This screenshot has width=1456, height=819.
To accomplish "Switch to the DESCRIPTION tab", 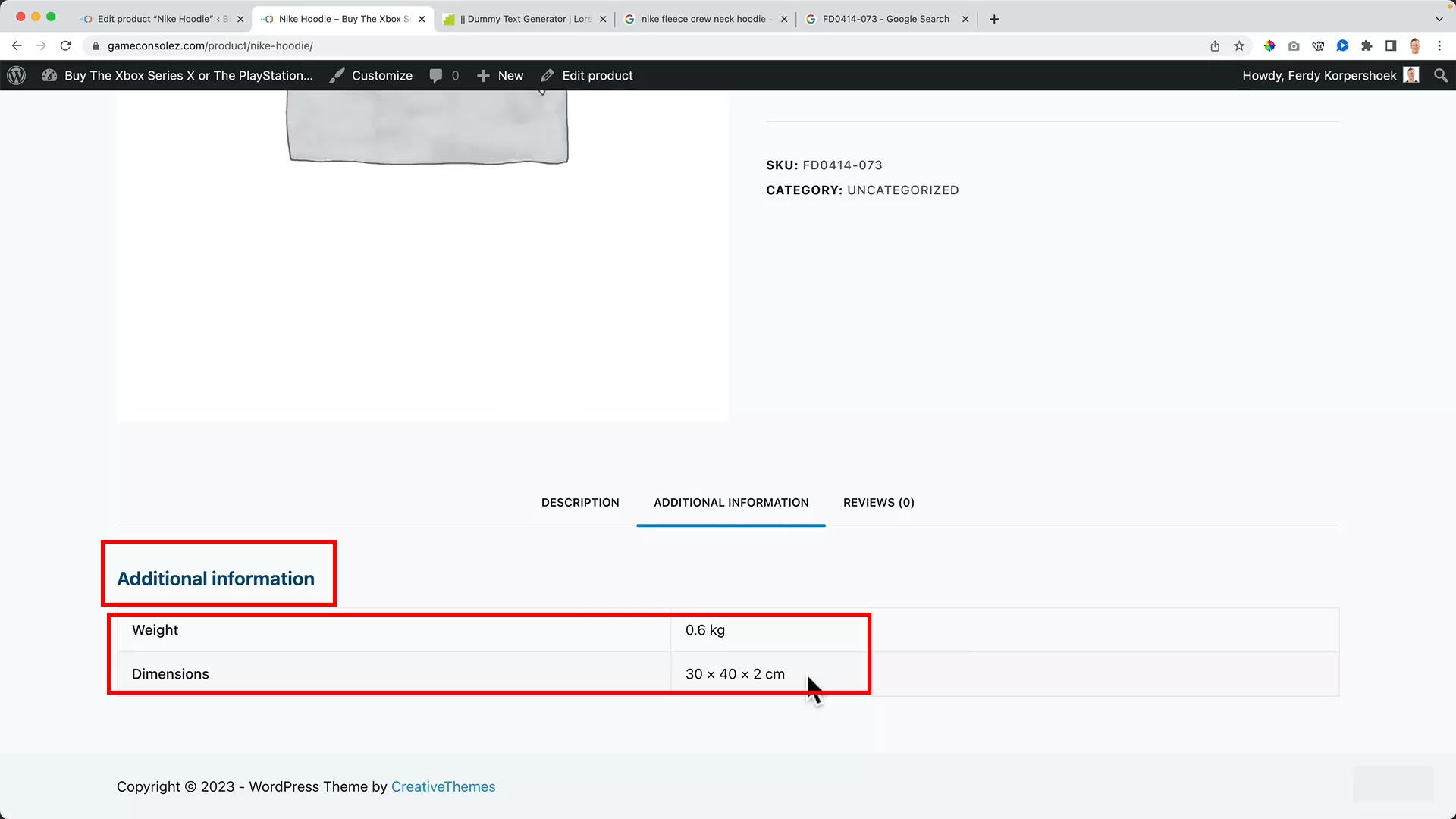I will [x=580, y=502].
